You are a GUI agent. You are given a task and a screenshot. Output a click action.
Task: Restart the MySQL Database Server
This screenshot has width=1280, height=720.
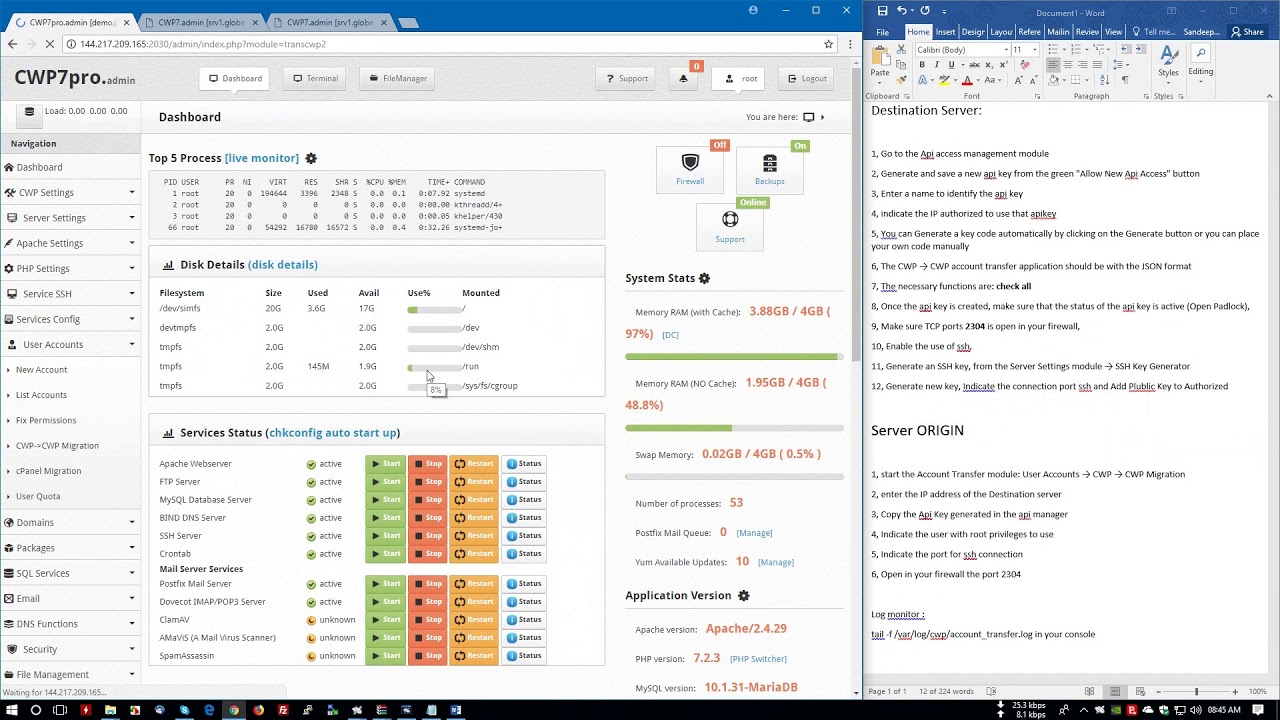(474, 500)
